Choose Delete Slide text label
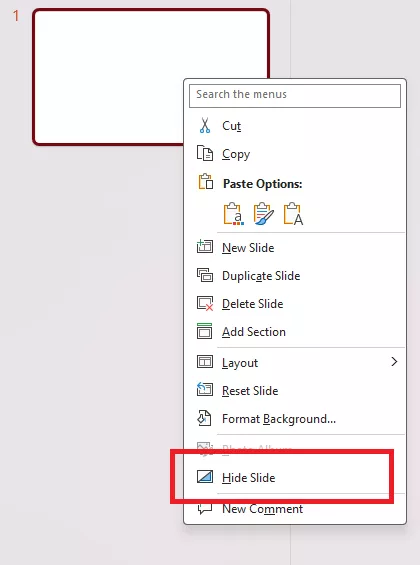This screenshot has height=565, width=420. [x=253, y=304]
